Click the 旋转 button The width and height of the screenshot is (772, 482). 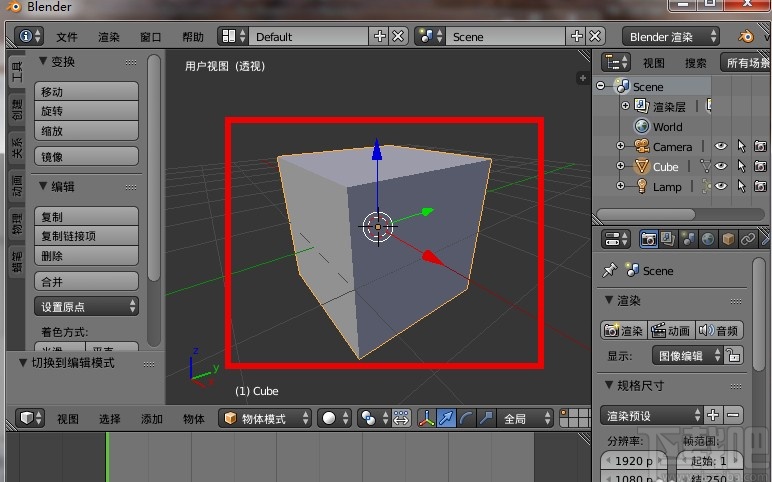coord(86,111)
